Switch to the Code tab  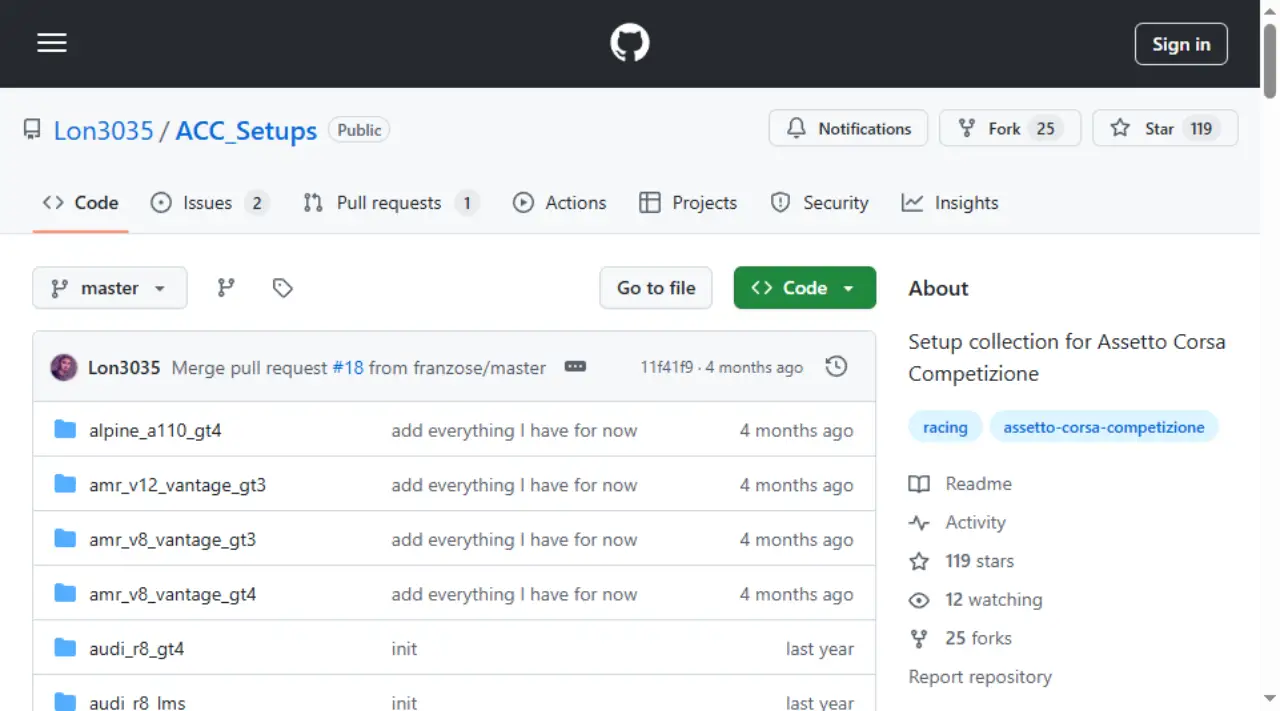click(x=80, y=203)
